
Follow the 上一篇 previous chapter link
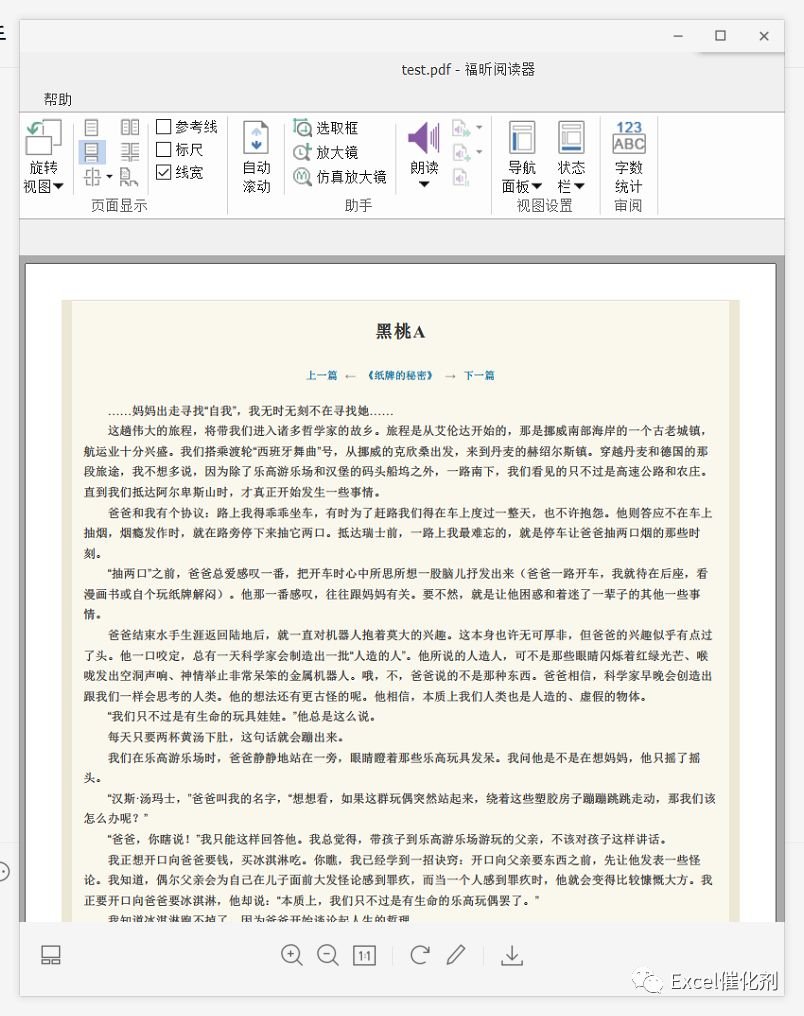(x=321, y=375)
